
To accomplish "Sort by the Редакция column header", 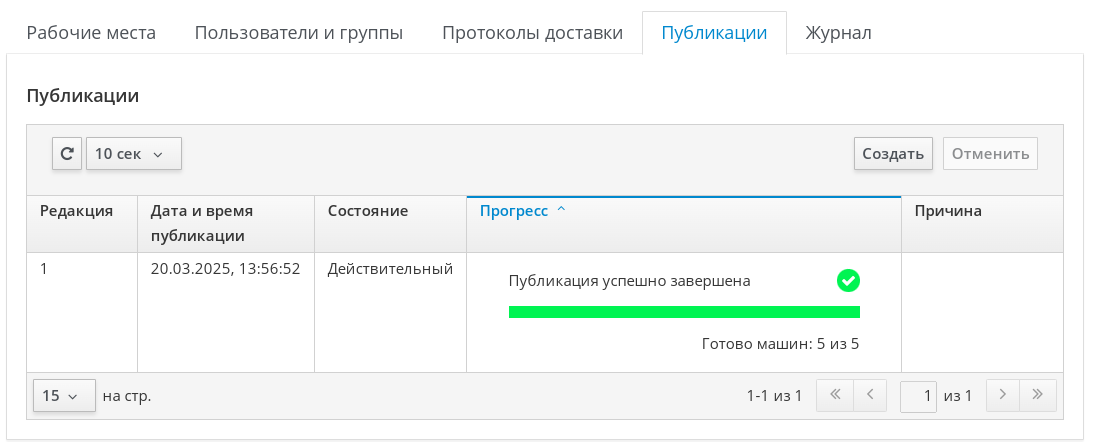I will coord(76,211).
